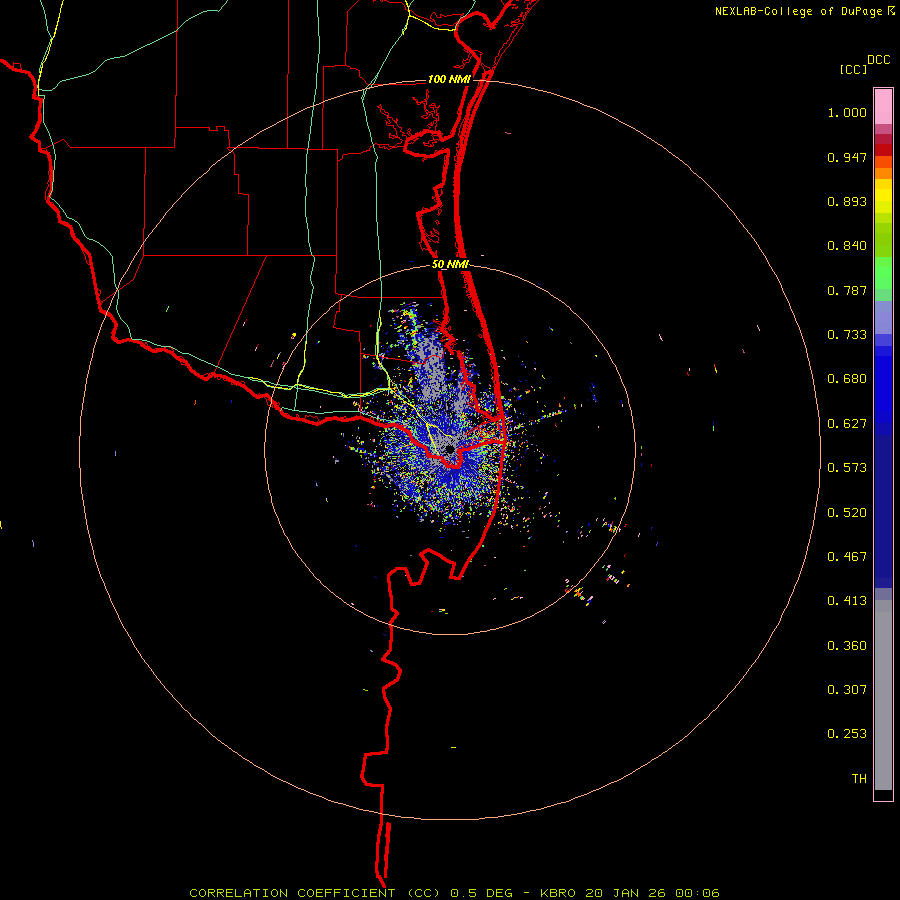Click the 0.467 color scale label
Viewport: 900px width, 900px height.
tap(847, 557)
